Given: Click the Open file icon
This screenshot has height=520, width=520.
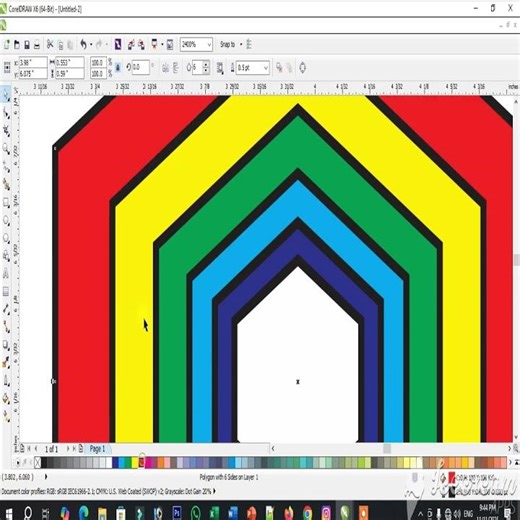Looking at the screenshot, I should pos(17,44).
